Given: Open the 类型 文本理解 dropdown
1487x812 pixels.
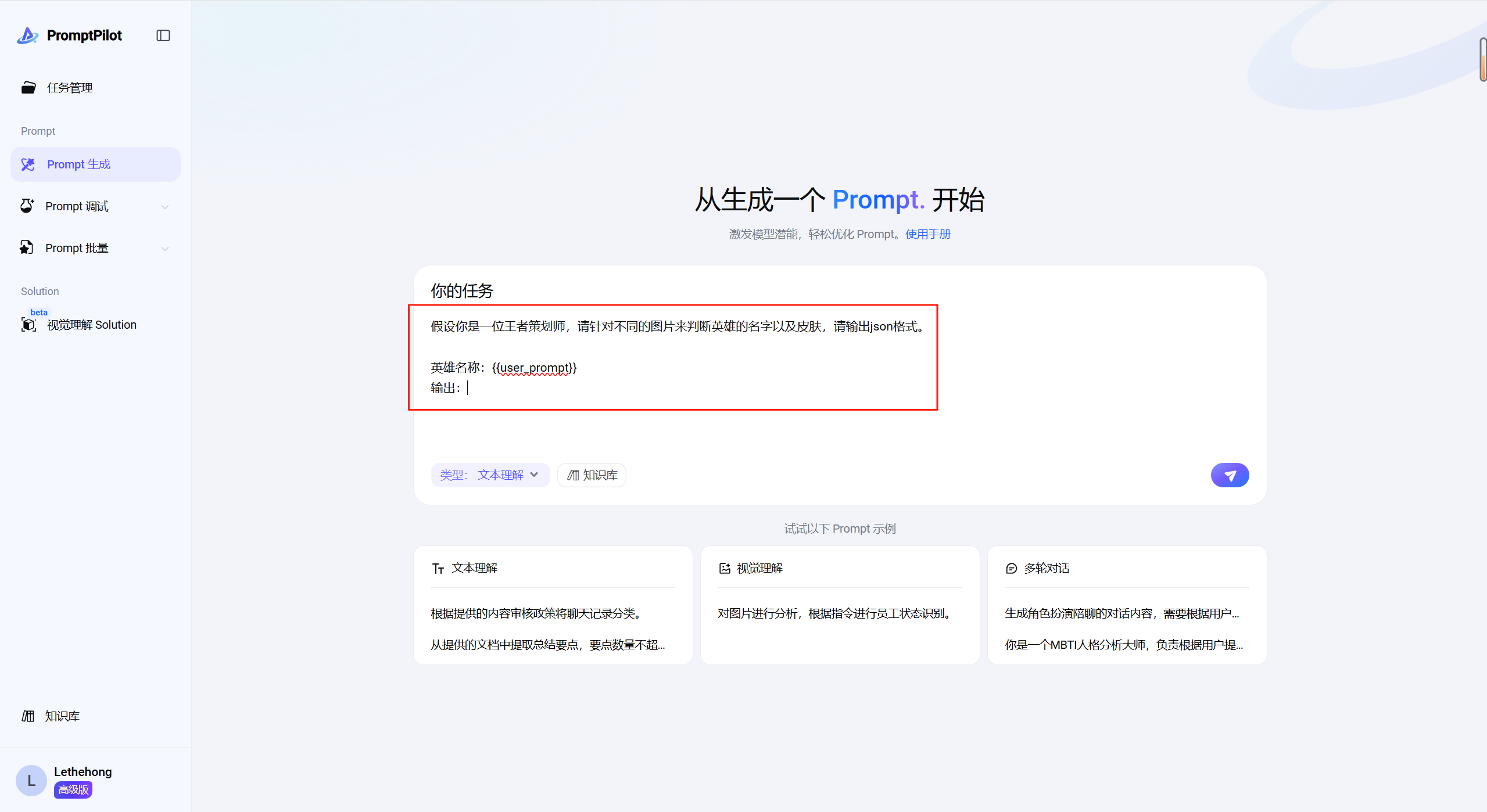Looking at the screenshot, I should click(490, 475).
